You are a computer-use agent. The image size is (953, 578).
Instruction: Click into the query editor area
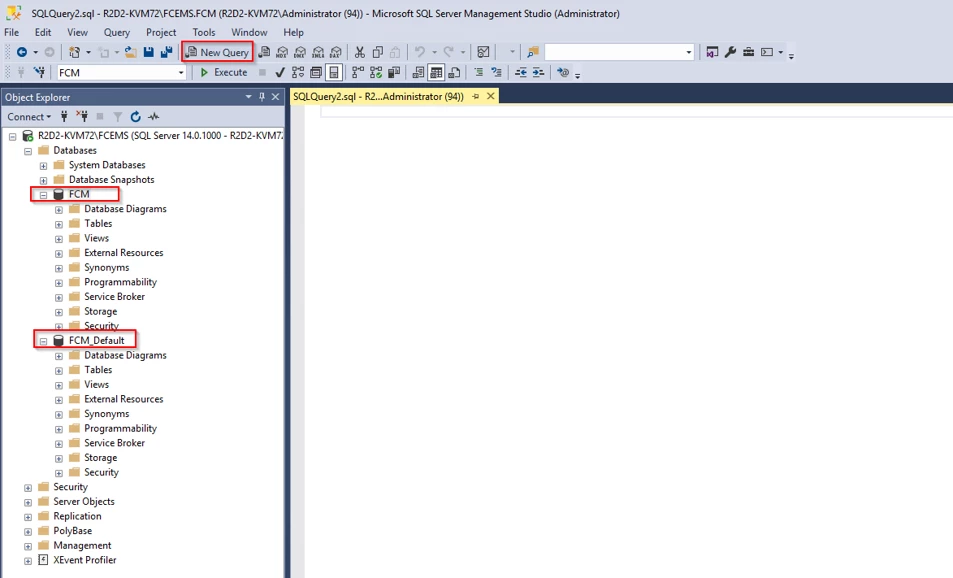pos(628,340)
